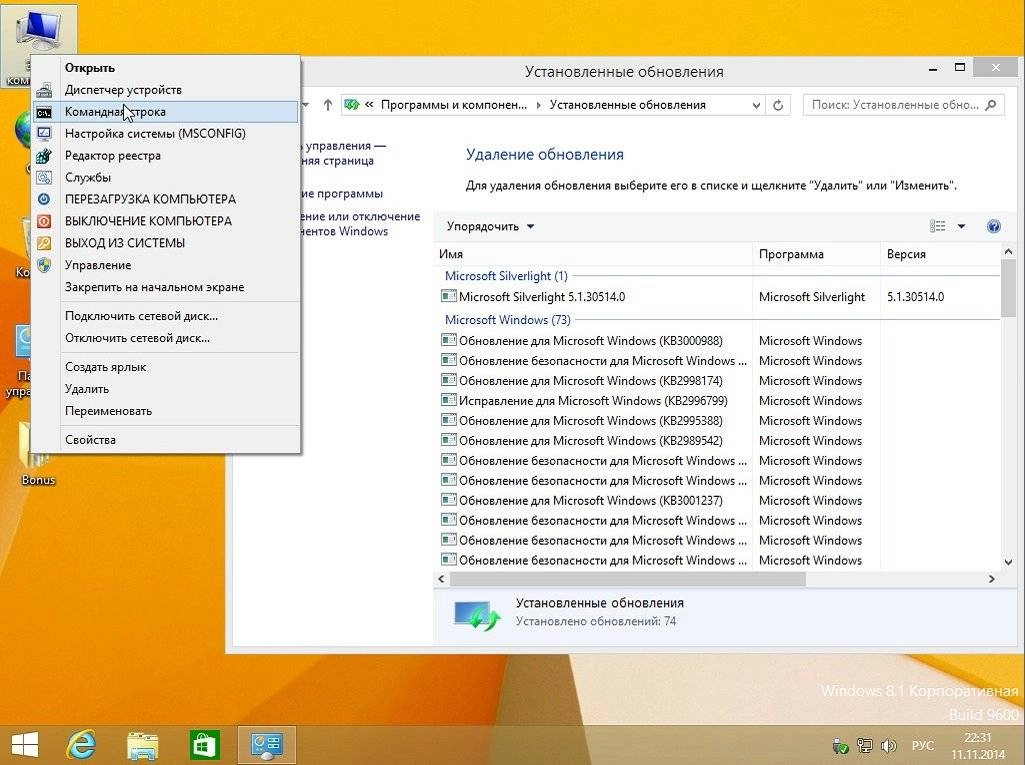
Task: Open the Упорядочить dropdown
Action: (490, 226)
